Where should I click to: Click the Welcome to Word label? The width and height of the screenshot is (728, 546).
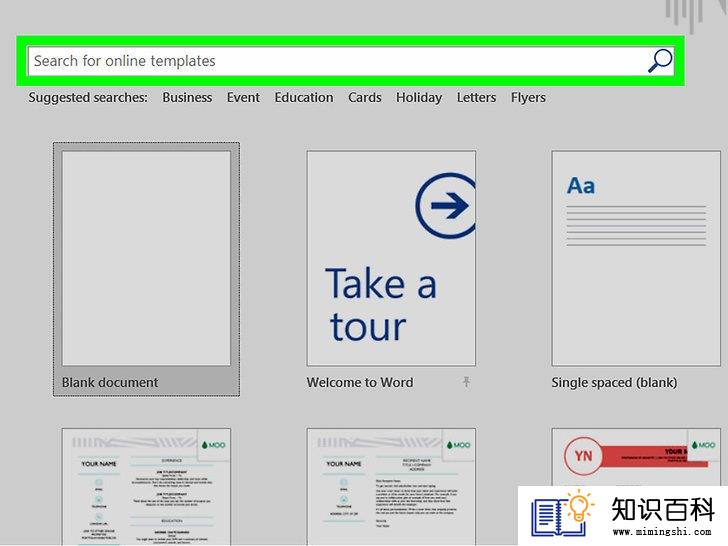360,383
